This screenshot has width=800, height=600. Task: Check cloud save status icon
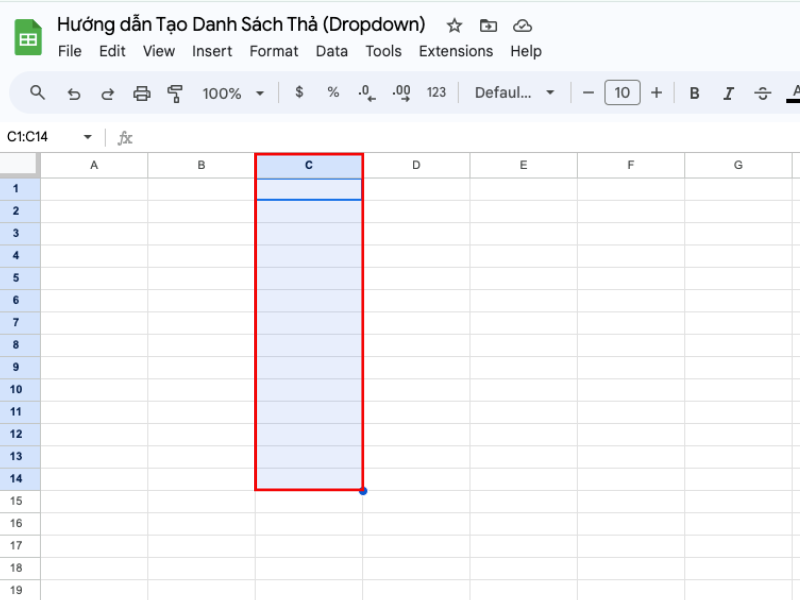pos(522,25)
